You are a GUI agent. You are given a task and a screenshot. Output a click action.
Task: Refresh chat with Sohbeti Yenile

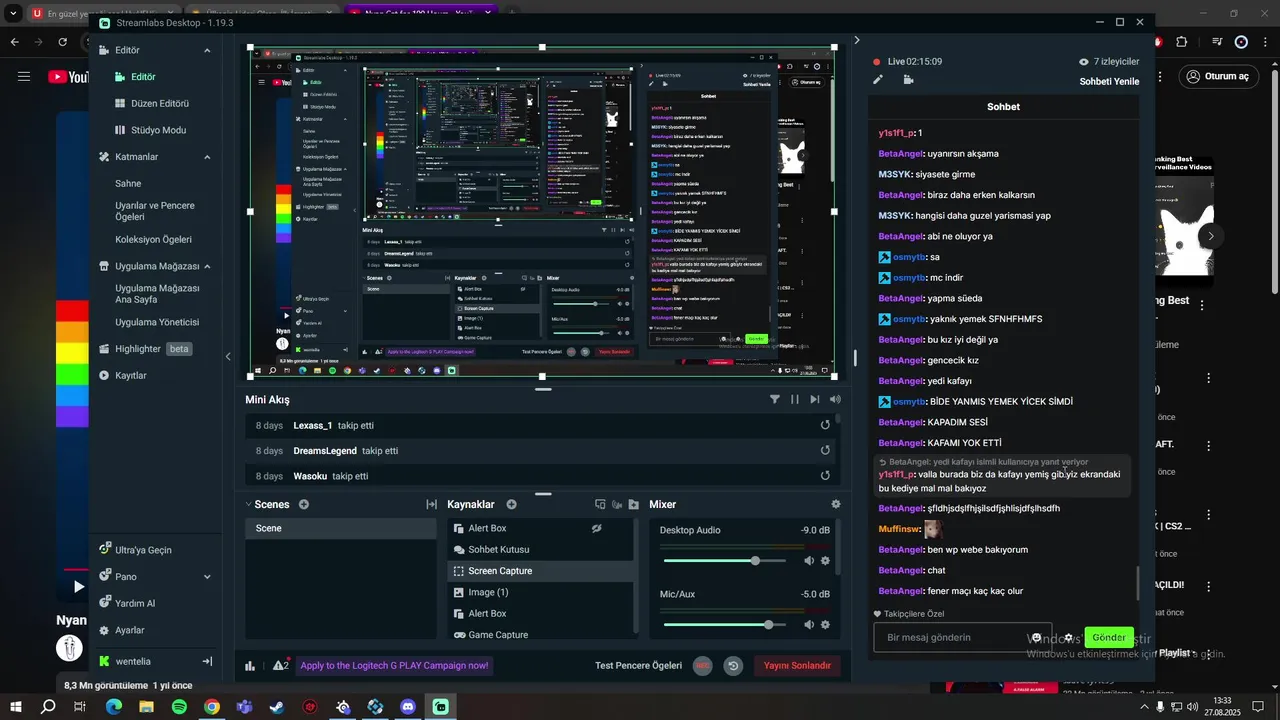click(x=1109, y=82)
